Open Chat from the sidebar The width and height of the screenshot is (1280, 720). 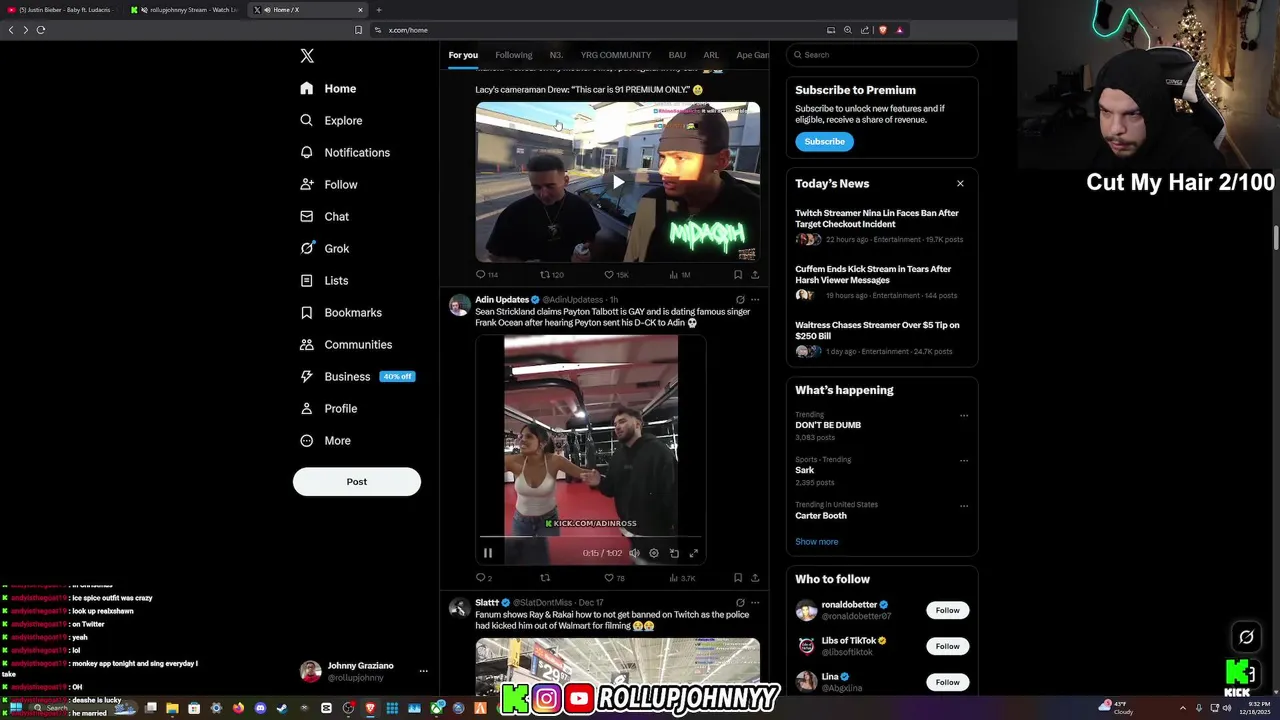point(325,217)
